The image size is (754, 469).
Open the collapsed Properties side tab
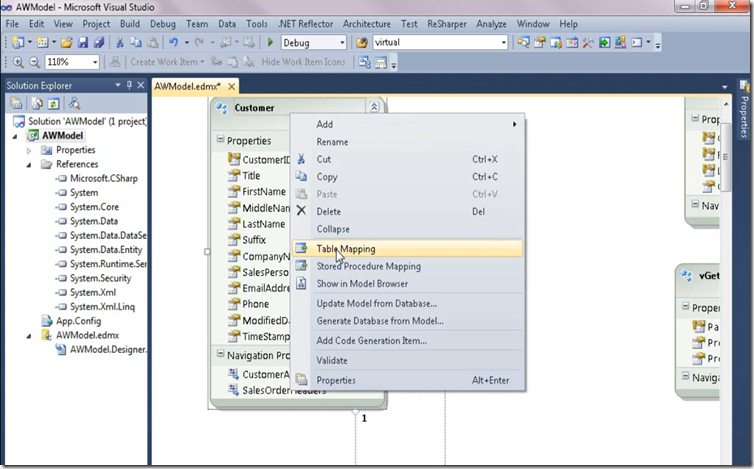[744, 110]
